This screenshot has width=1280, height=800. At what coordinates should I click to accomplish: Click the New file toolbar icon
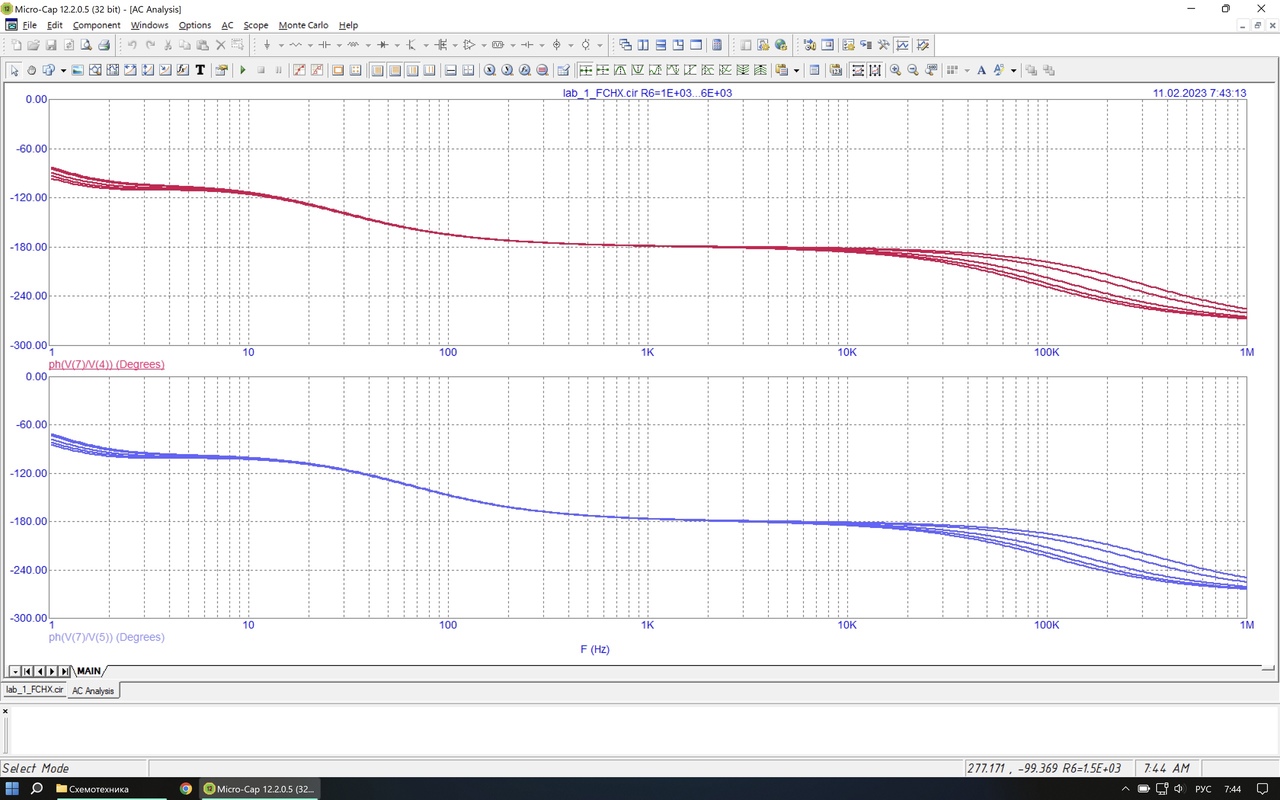16,45
